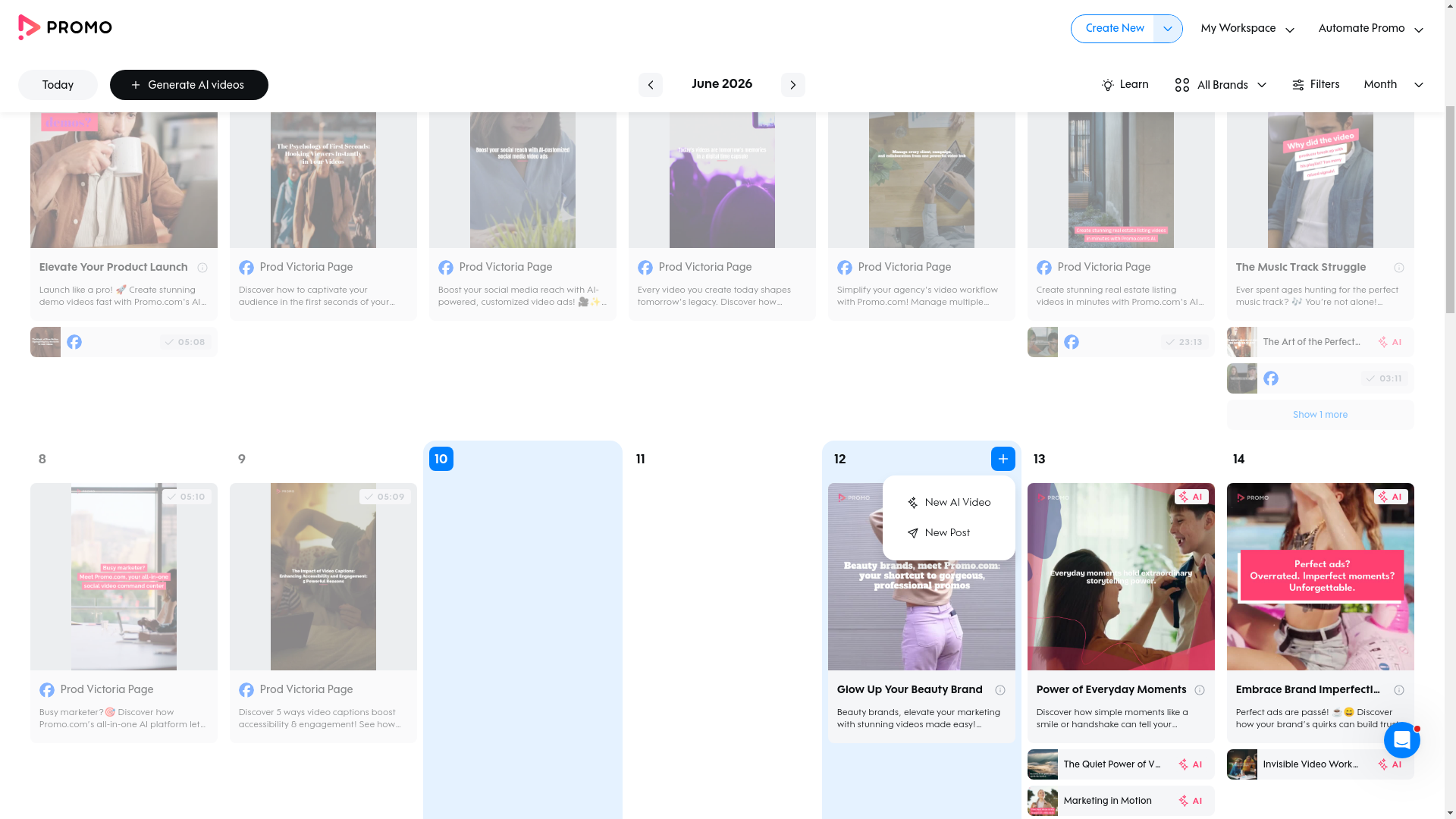Click Facebook icon on day 8 Prod Victoria Page
The height and width of the screenshot is (819, 1456).
pyautogui.click(x=47, y=690)
